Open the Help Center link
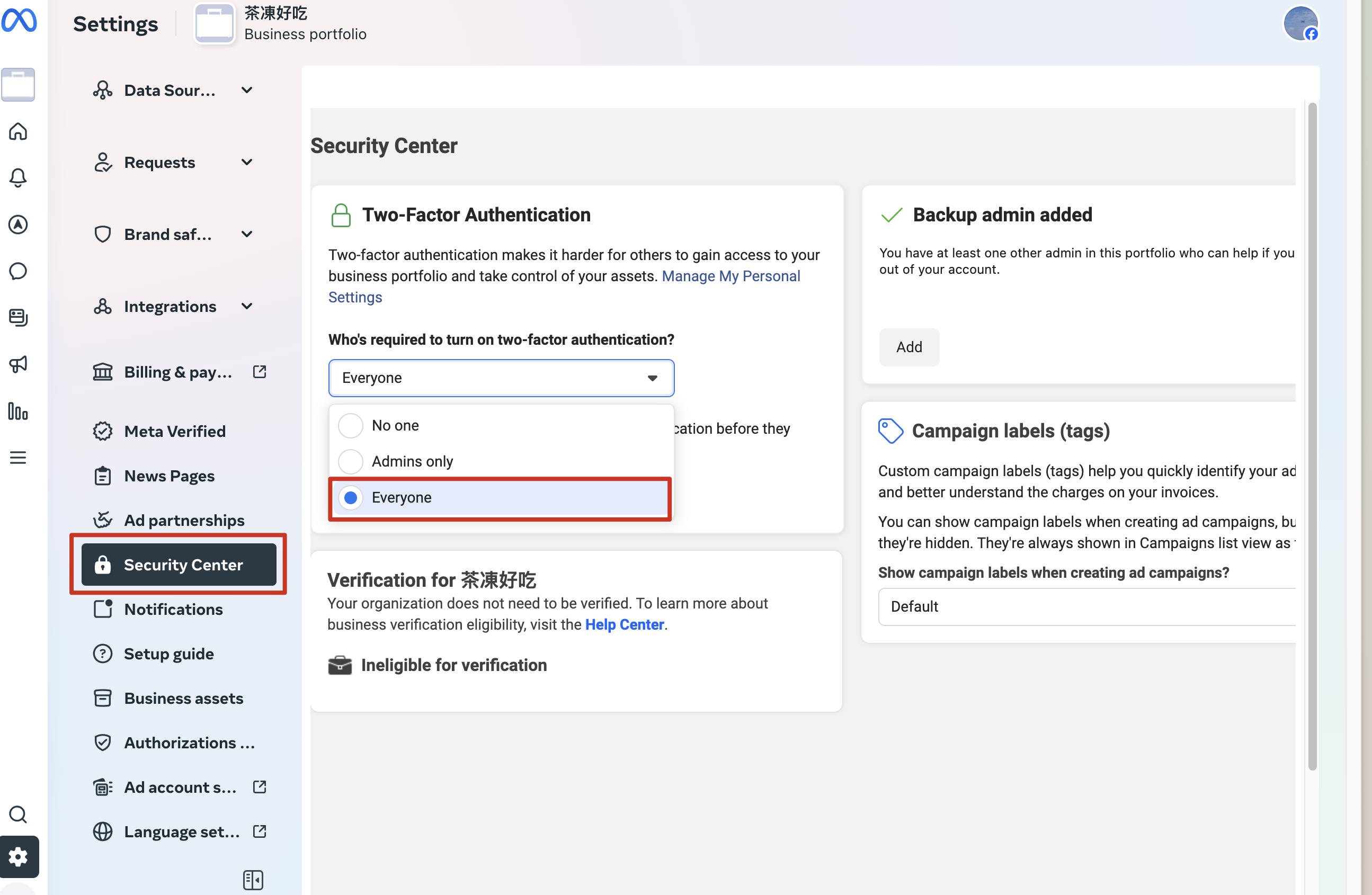Screen dimensions: 1372x895 coord(625,624)
